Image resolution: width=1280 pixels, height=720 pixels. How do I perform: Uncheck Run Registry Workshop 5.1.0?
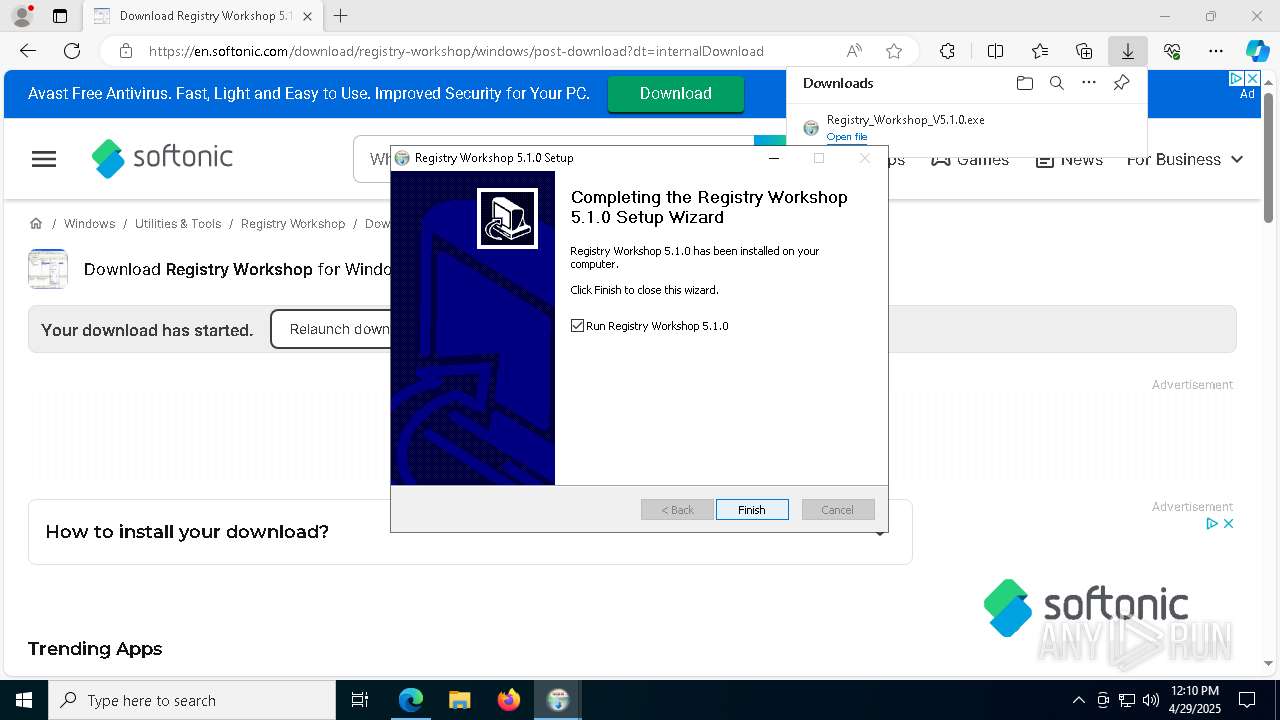577,326
